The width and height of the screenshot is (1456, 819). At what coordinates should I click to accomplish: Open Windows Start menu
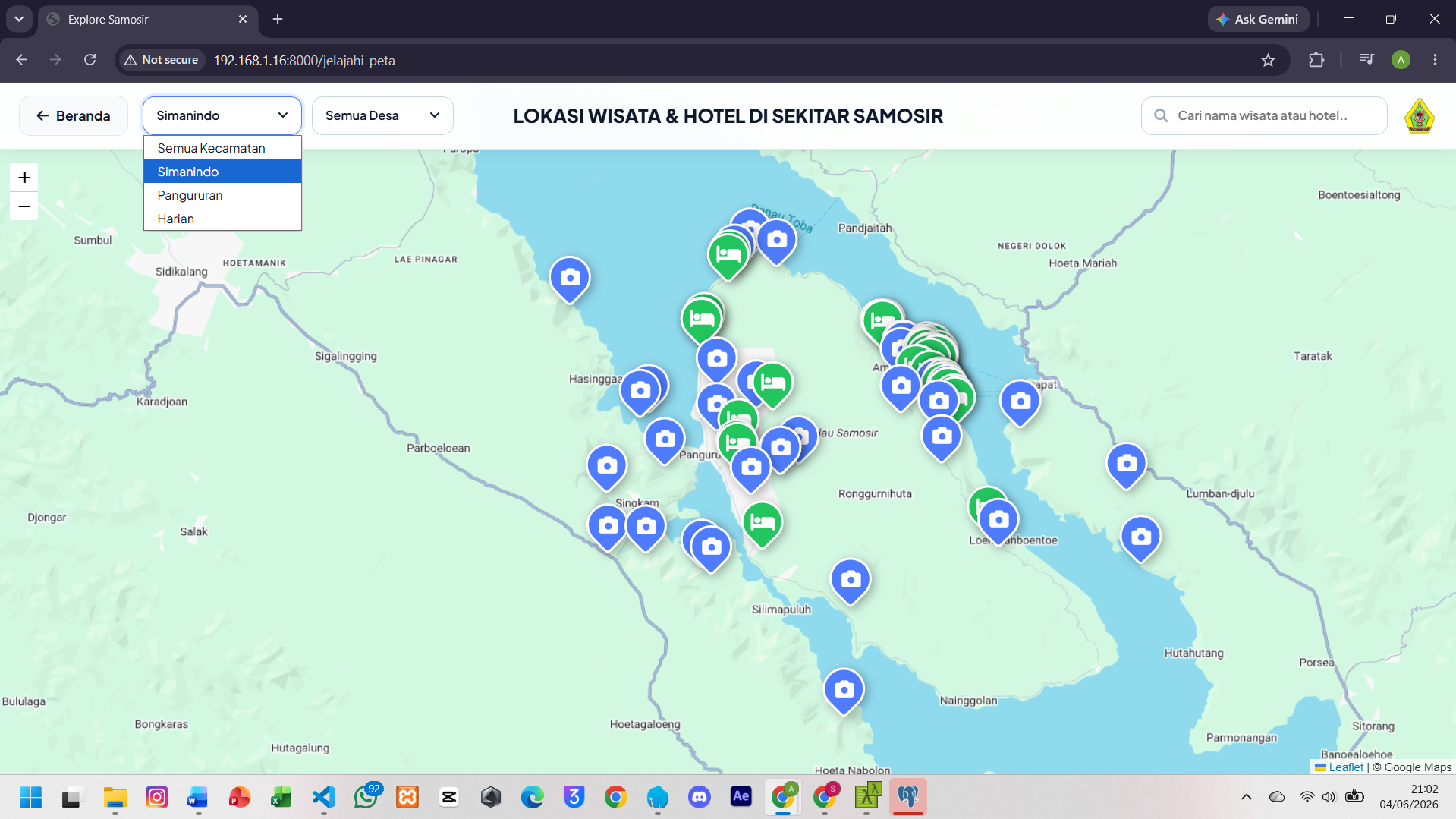[x=30, y=797]
